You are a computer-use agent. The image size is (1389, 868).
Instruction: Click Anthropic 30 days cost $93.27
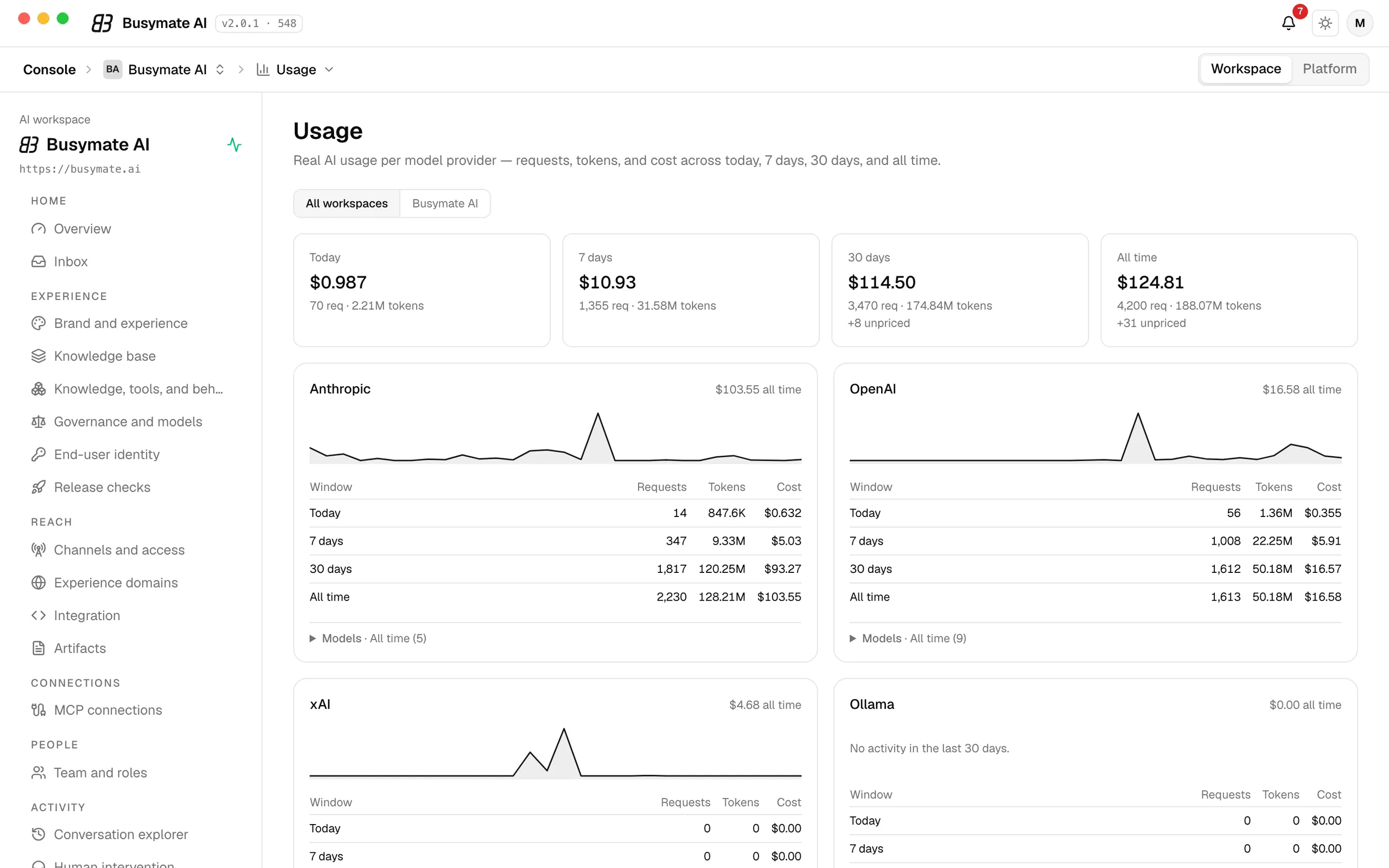[782, 569]
